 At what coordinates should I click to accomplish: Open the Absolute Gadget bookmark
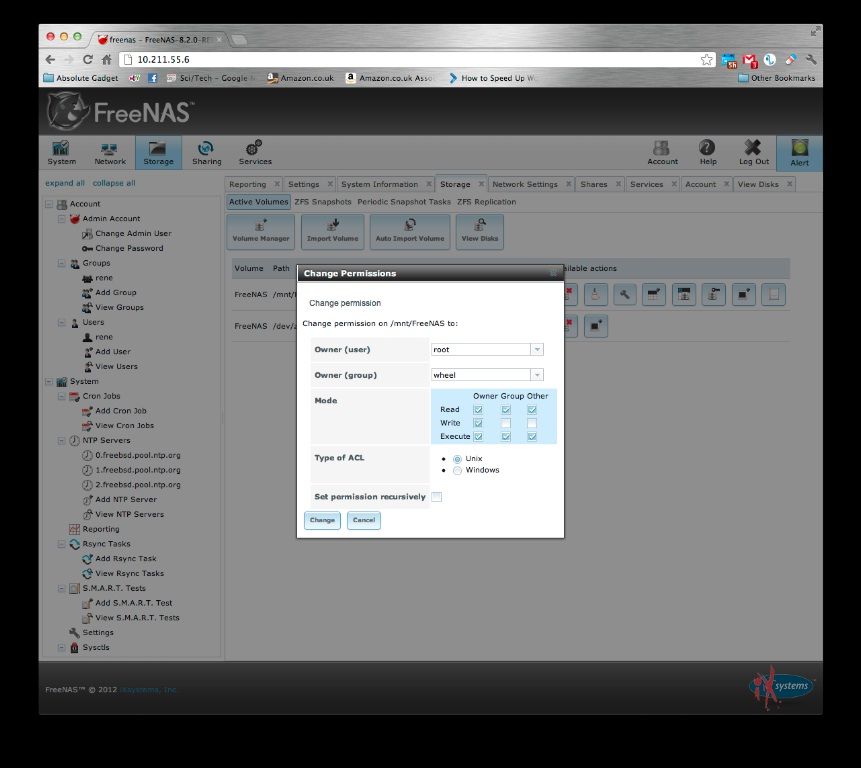tap(81, 78)
